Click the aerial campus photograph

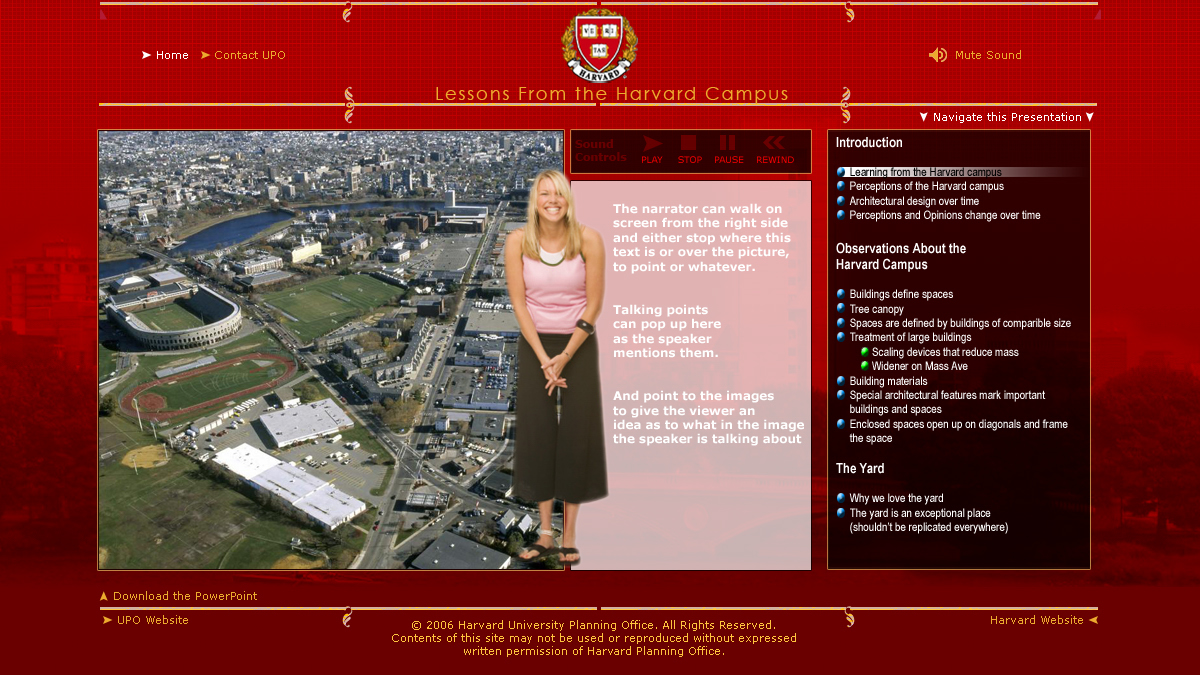click(330, 350)
